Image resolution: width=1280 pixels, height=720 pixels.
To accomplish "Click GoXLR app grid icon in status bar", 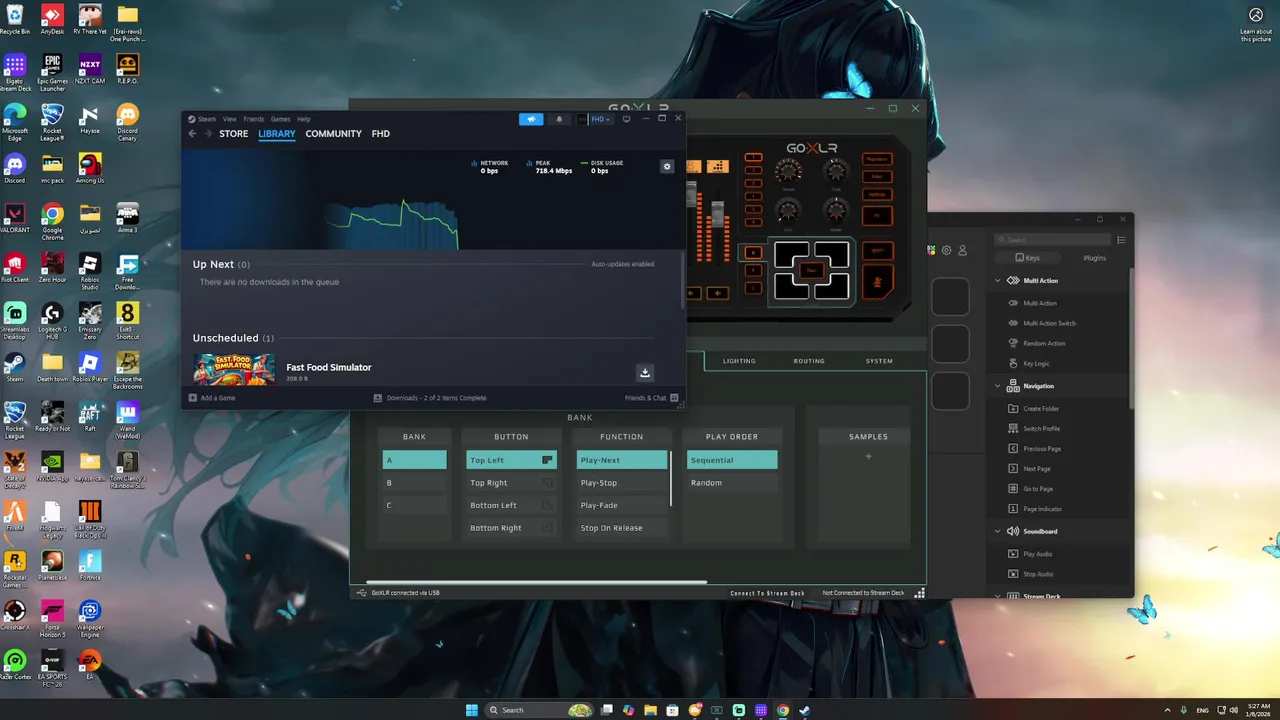I will [x=919, y=593].
